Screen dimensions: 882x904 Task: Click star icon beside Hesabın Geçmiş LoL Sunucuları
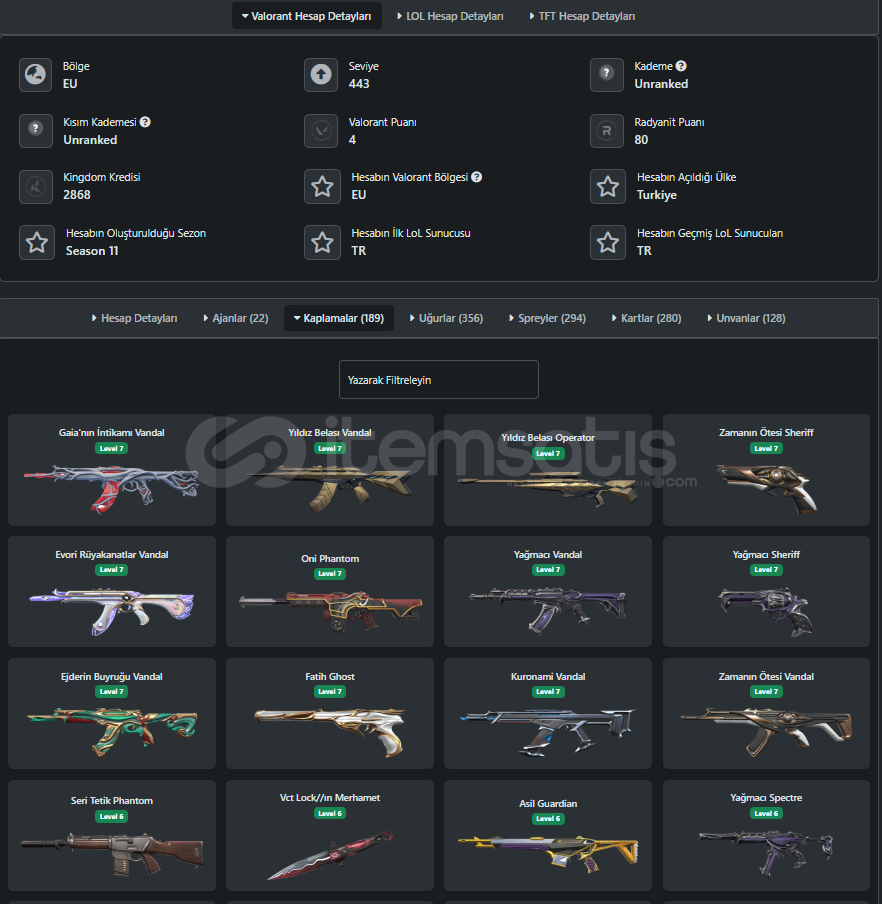pyautogui.click(x=608, y=242)
